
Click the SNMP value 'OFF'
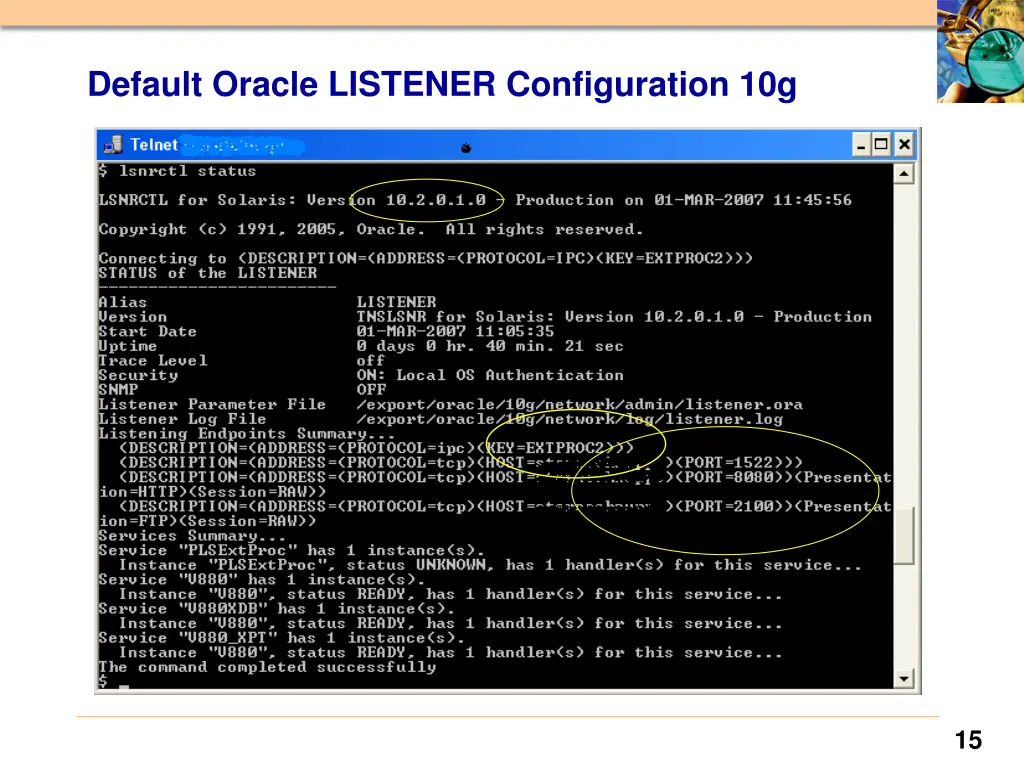point(371,390)
